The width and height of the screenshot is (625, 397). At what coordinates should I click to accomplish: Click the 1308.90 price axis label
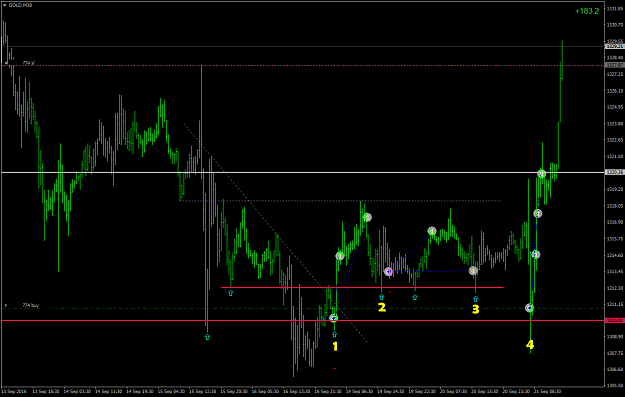615,337
